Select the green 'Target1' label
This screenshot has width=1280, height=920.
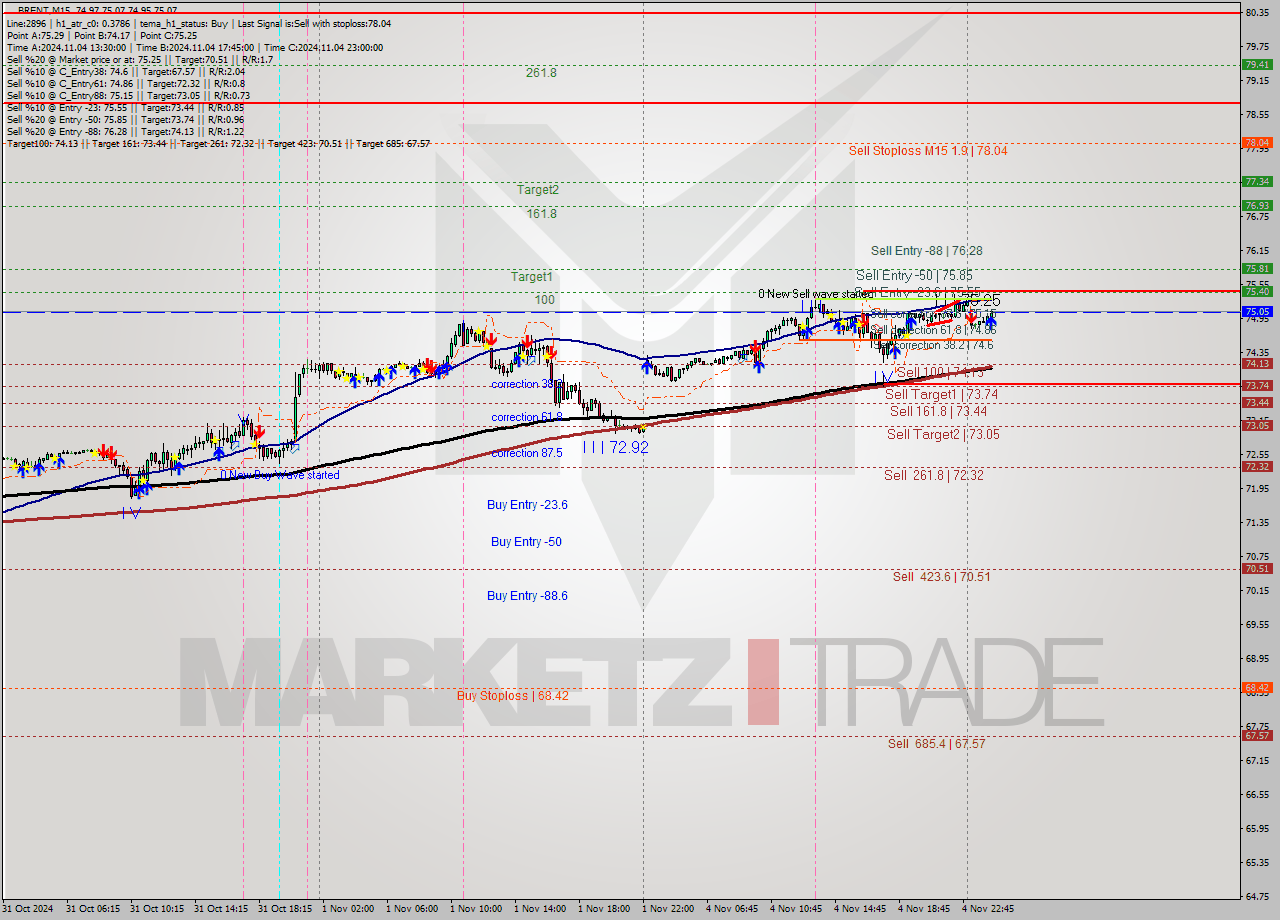(532, 276)
